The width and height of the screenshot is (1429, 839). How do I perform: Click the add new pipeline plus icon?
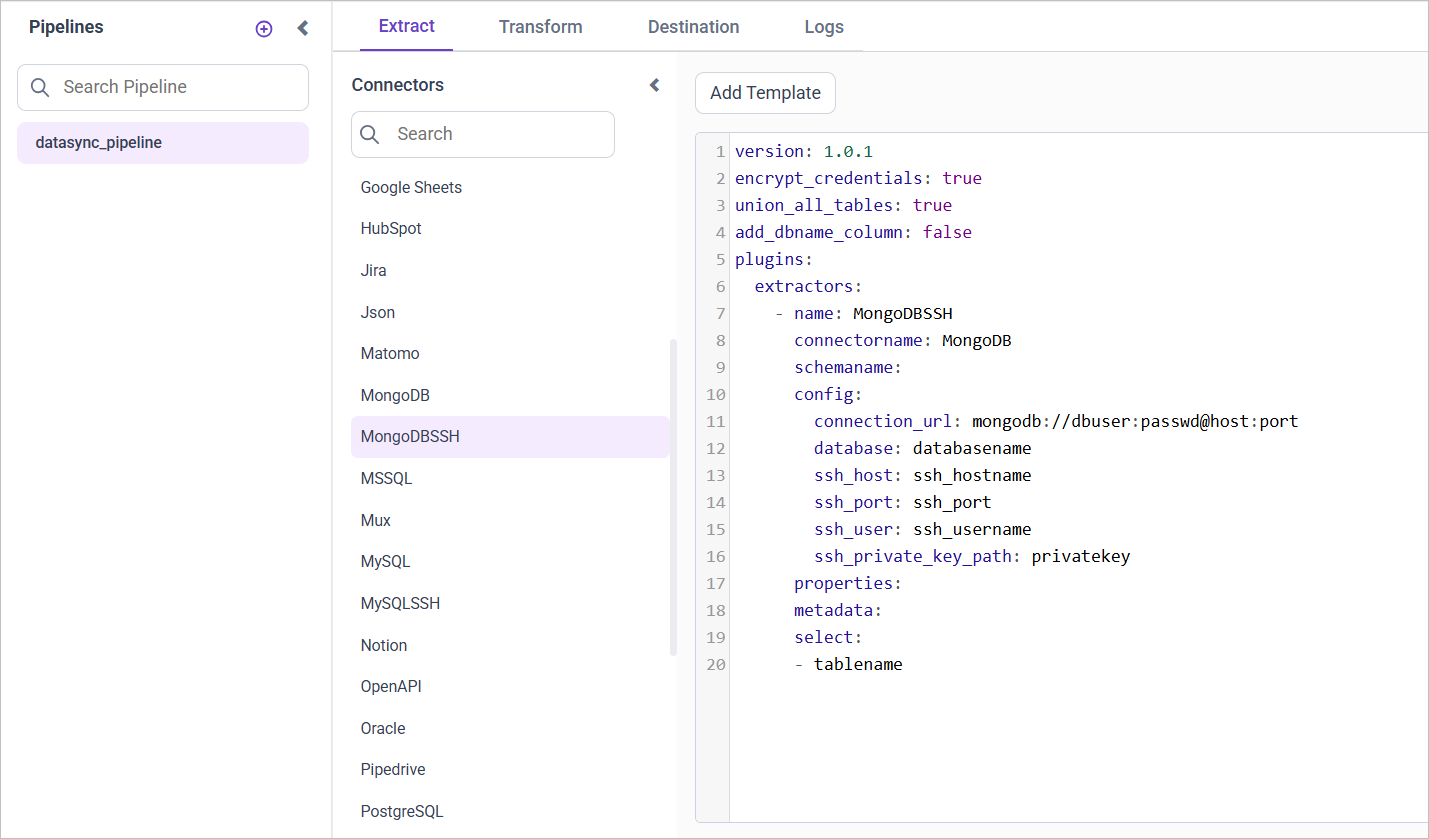tap(263, 28)
